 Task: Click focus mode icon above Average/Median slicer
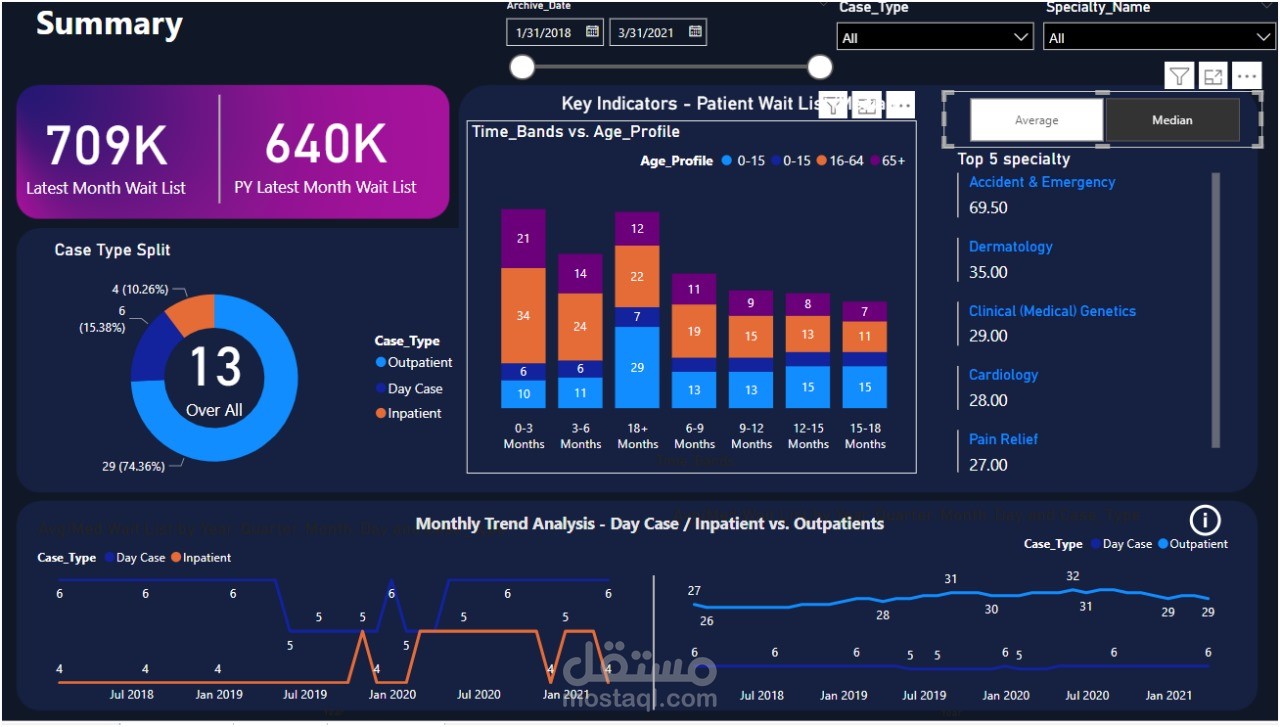point(1213,76)
